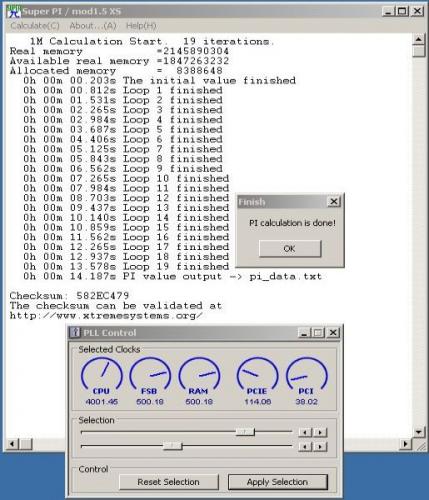Viewport: 429px width, 500px height.
Task: Click the FSB value 500.18
Action: pyautogui.click(x=150, y=402)
